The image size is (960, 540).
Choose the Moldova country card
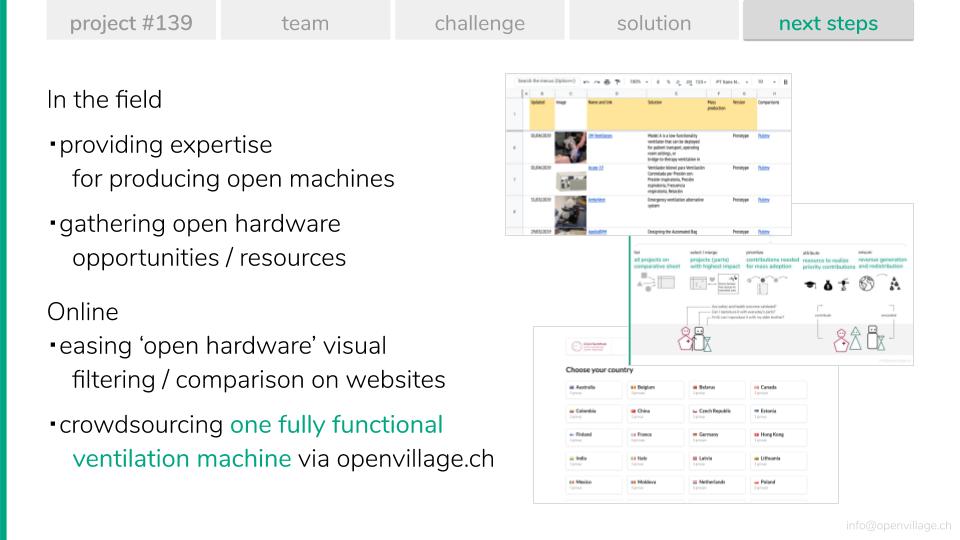tap(655, 484)
